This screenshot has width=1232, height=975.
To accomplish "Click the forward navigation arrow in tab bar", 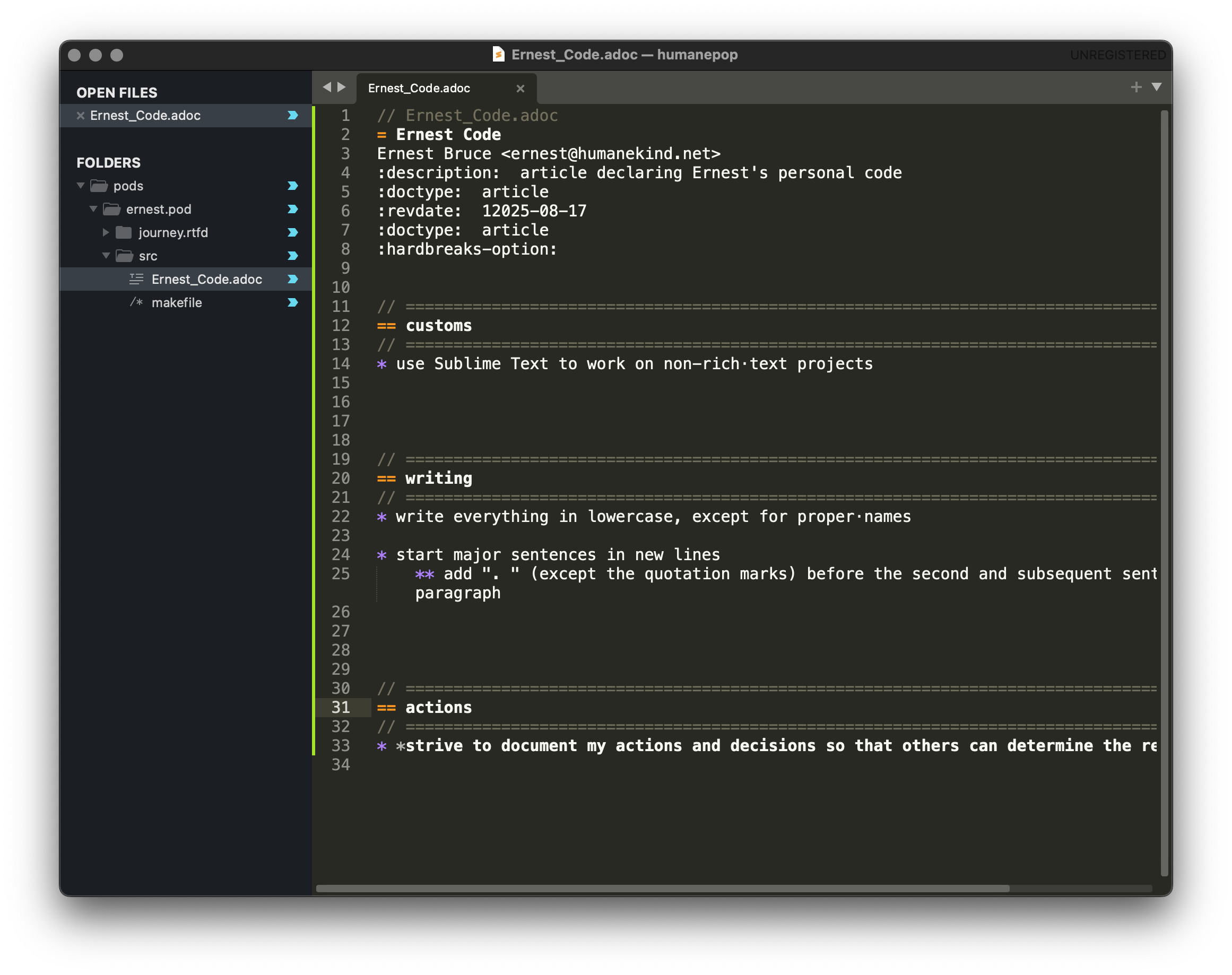I will point(341,88).
